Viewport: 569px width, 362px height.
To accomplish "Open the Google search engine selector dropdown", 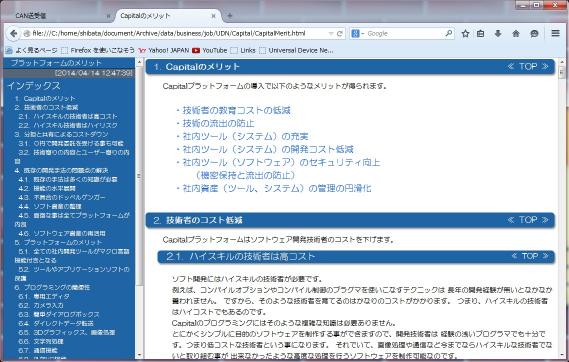I will coord(357,33).
